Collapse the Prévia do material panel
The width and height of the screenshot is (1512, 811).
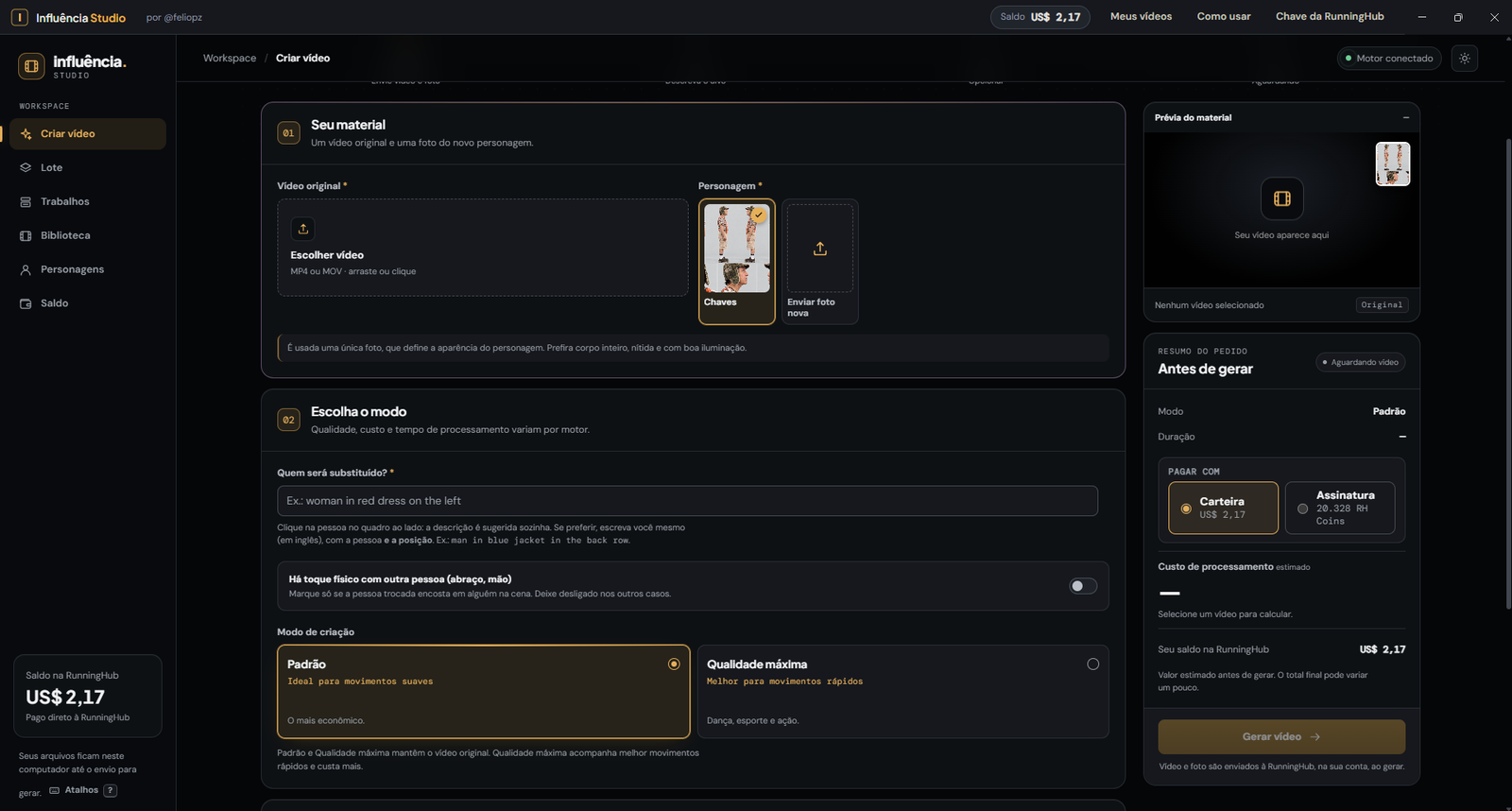1406,118
